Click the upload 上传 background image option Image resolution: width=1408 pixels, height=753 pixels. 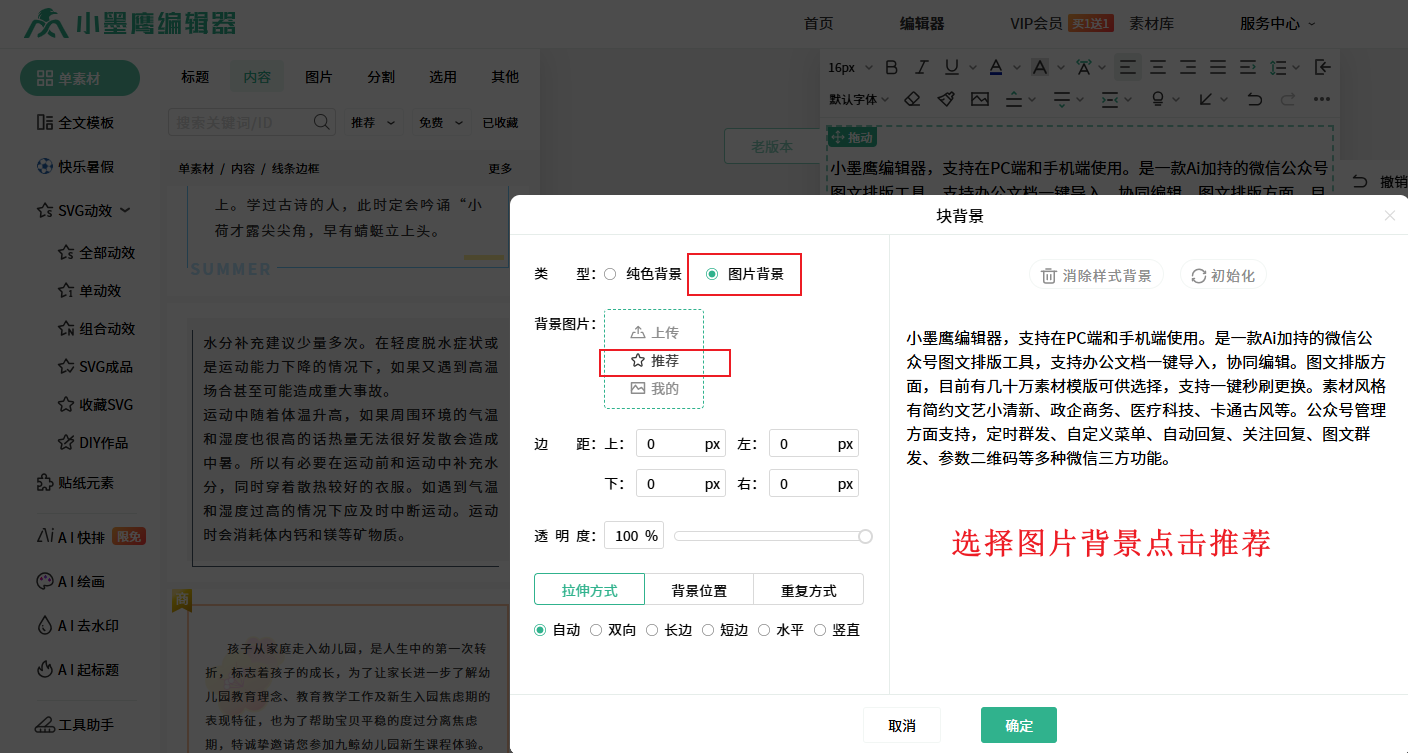pos(654,332)
